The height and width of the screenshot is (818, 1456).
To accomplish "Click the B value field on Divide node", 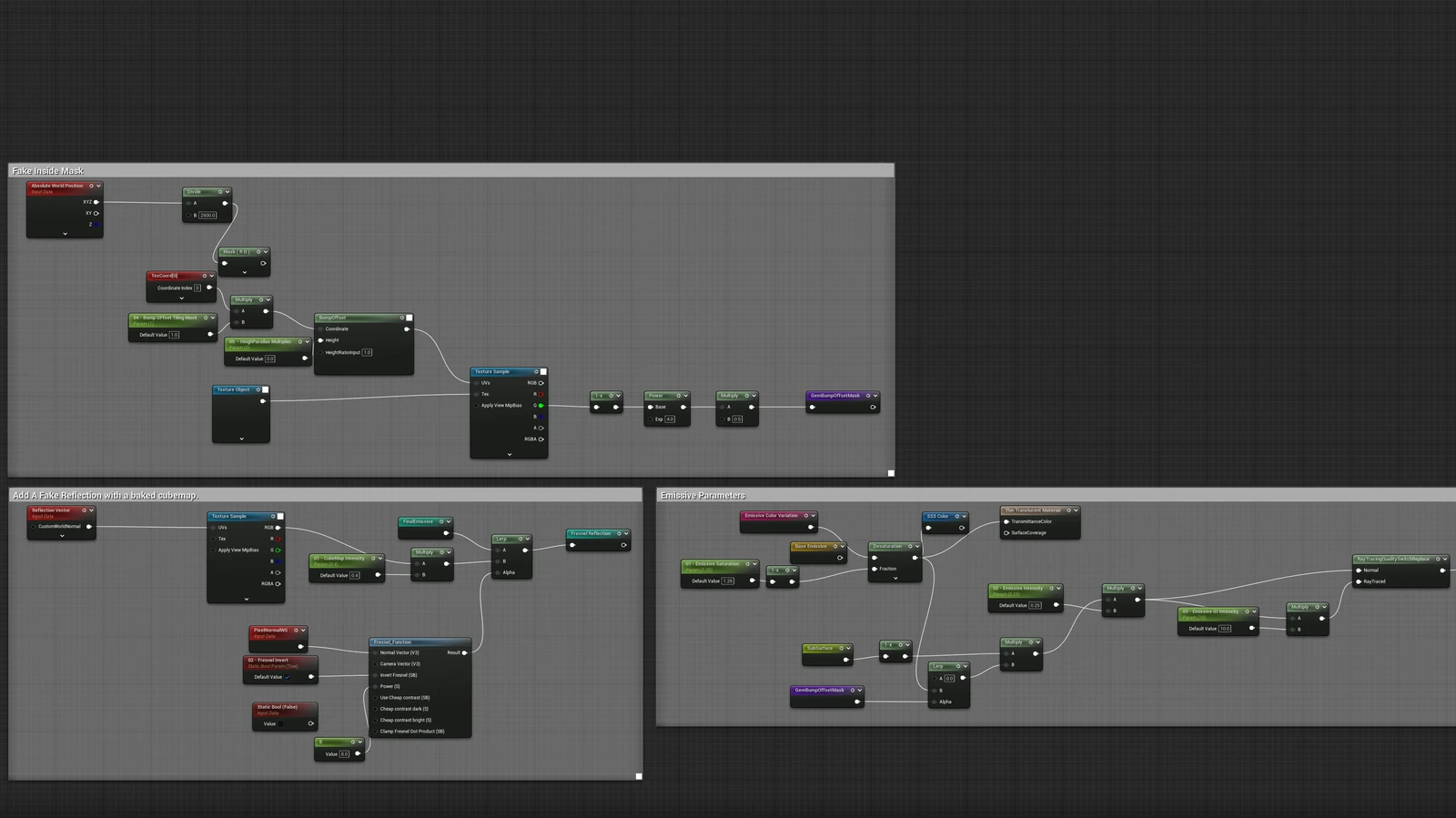I will click(207, 216).
